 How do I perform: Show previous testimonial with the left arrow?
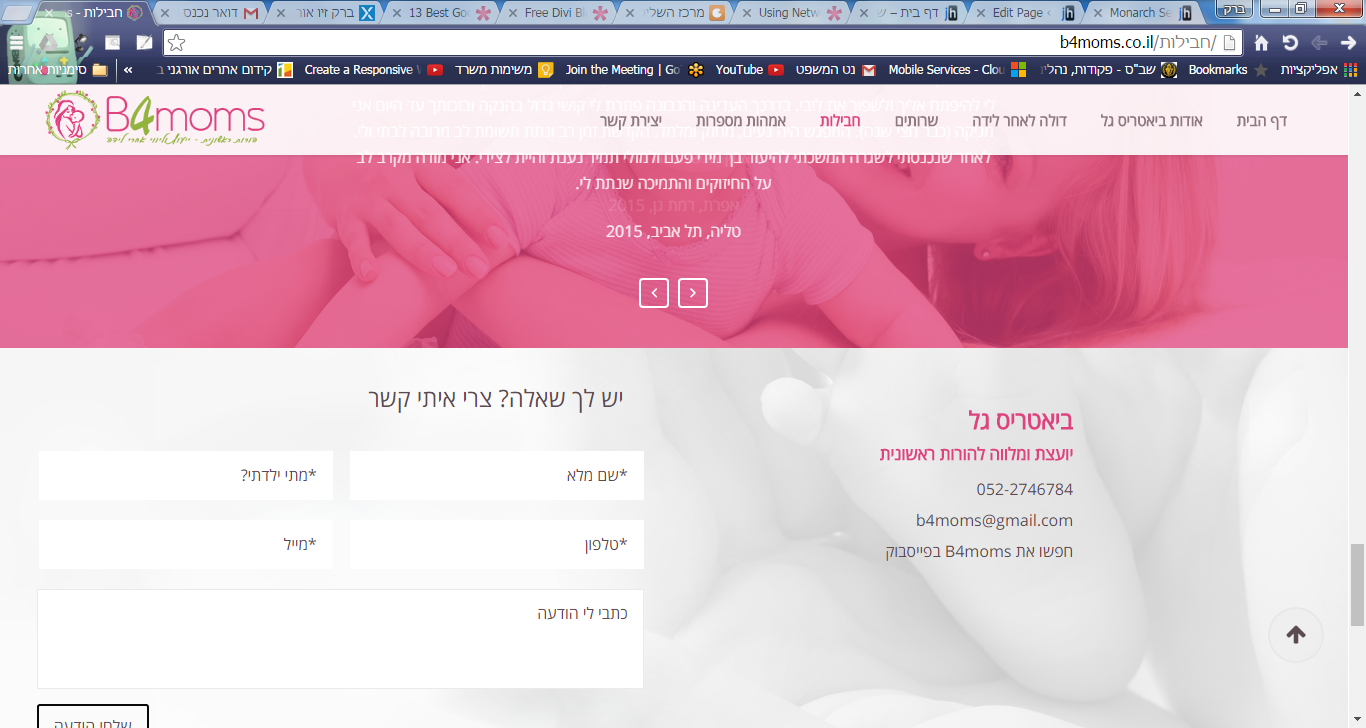pyautogui.click(x=654, y=293)
